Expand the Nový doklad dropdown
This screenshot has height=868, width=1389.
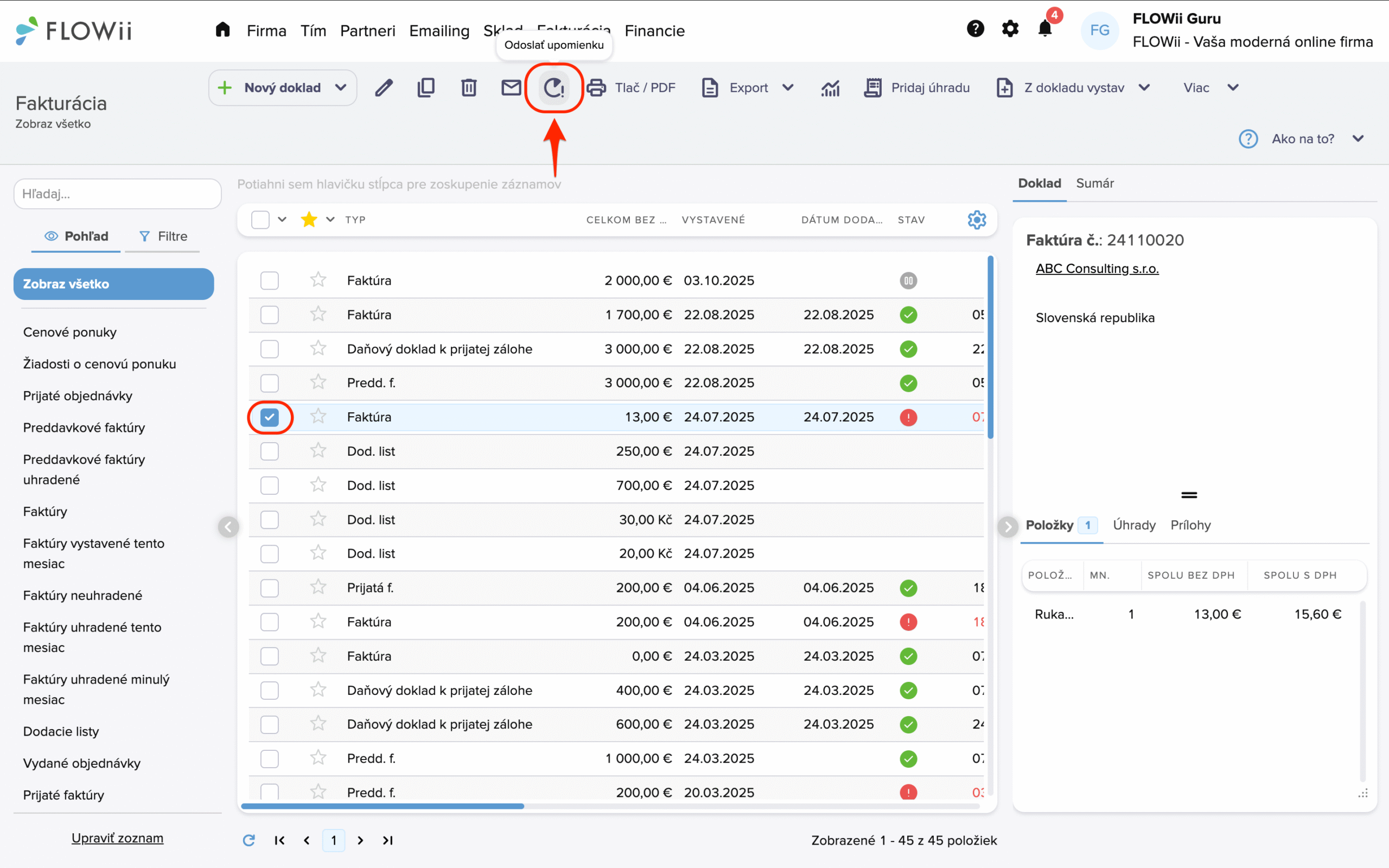click(341, 88)
